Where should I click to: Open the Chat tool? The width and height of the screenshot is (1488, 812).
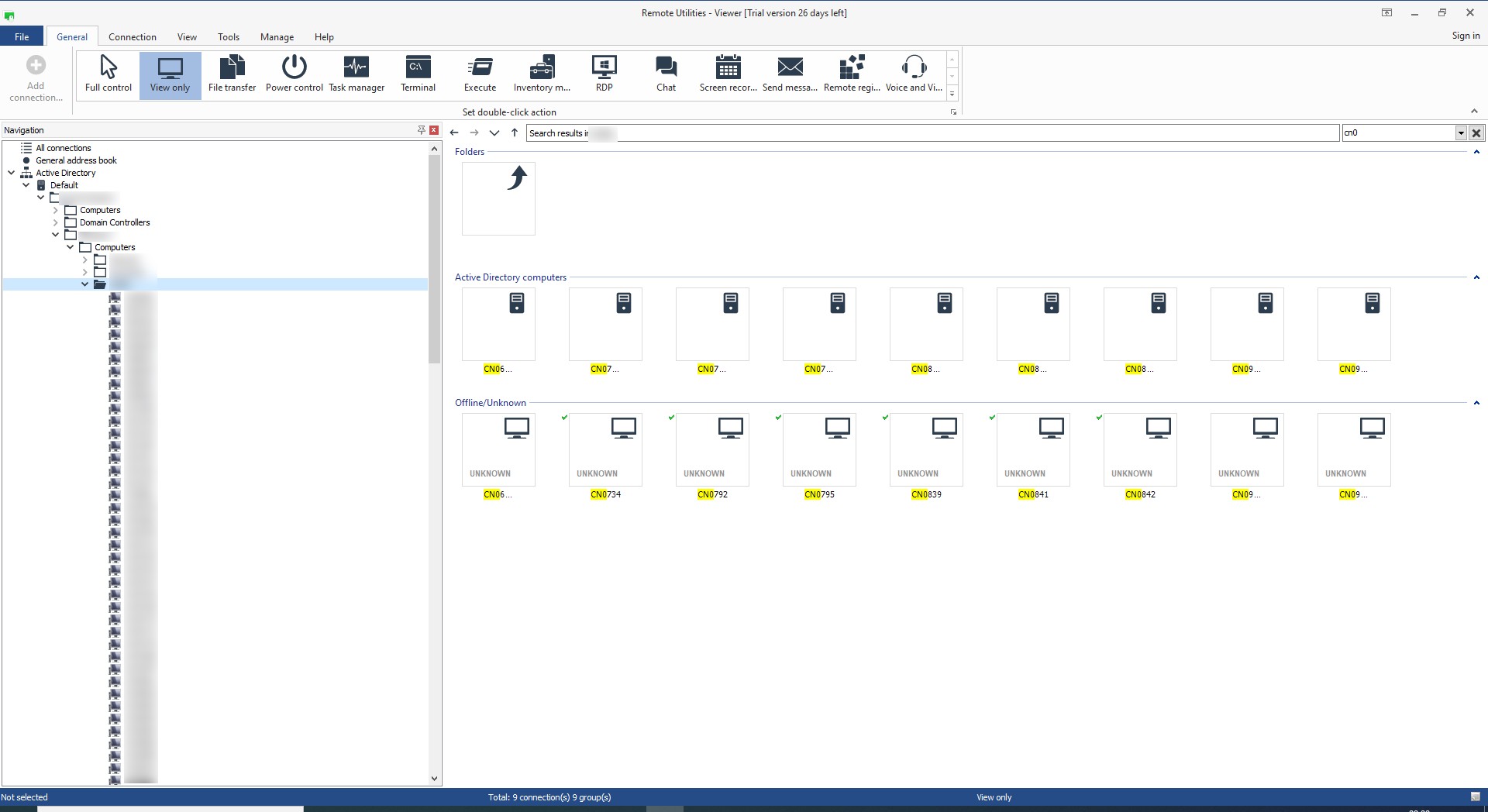tap(666, 74)
